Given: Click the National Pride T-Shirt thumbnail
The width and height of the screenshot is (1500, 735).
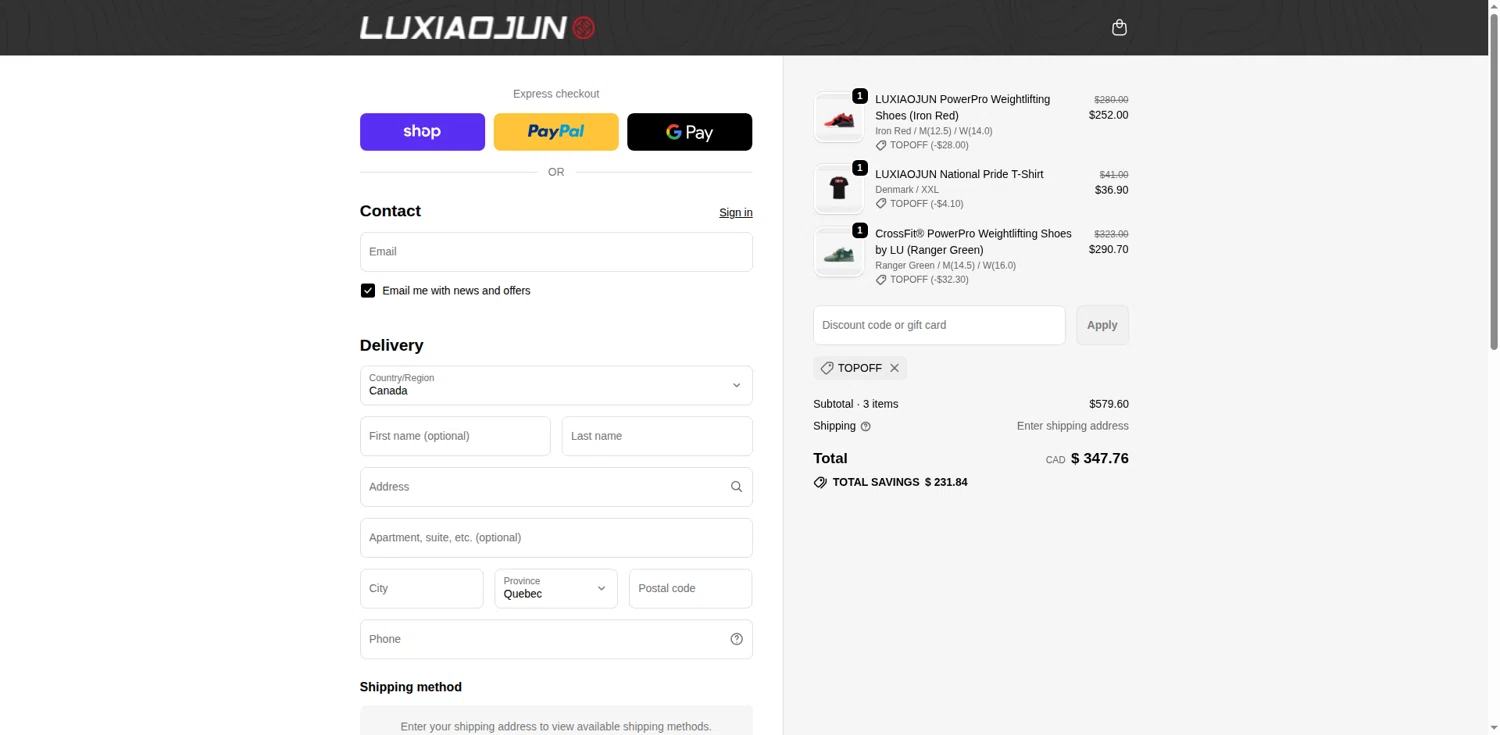Looking at the screenshot, I should click(x=838, y=189).
